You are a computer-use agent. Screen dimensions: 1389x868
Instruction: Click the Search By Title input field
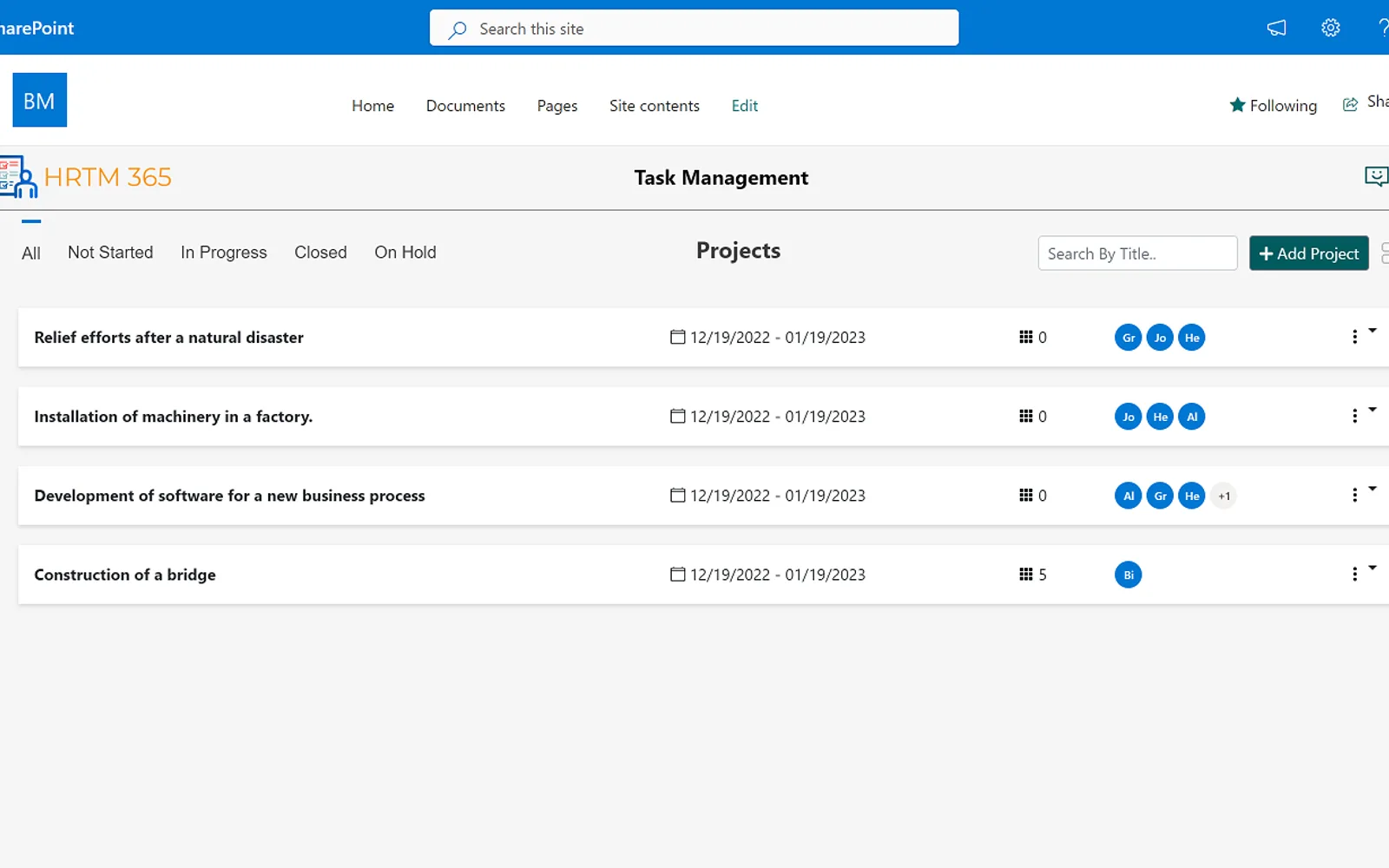coord(1137,253)
